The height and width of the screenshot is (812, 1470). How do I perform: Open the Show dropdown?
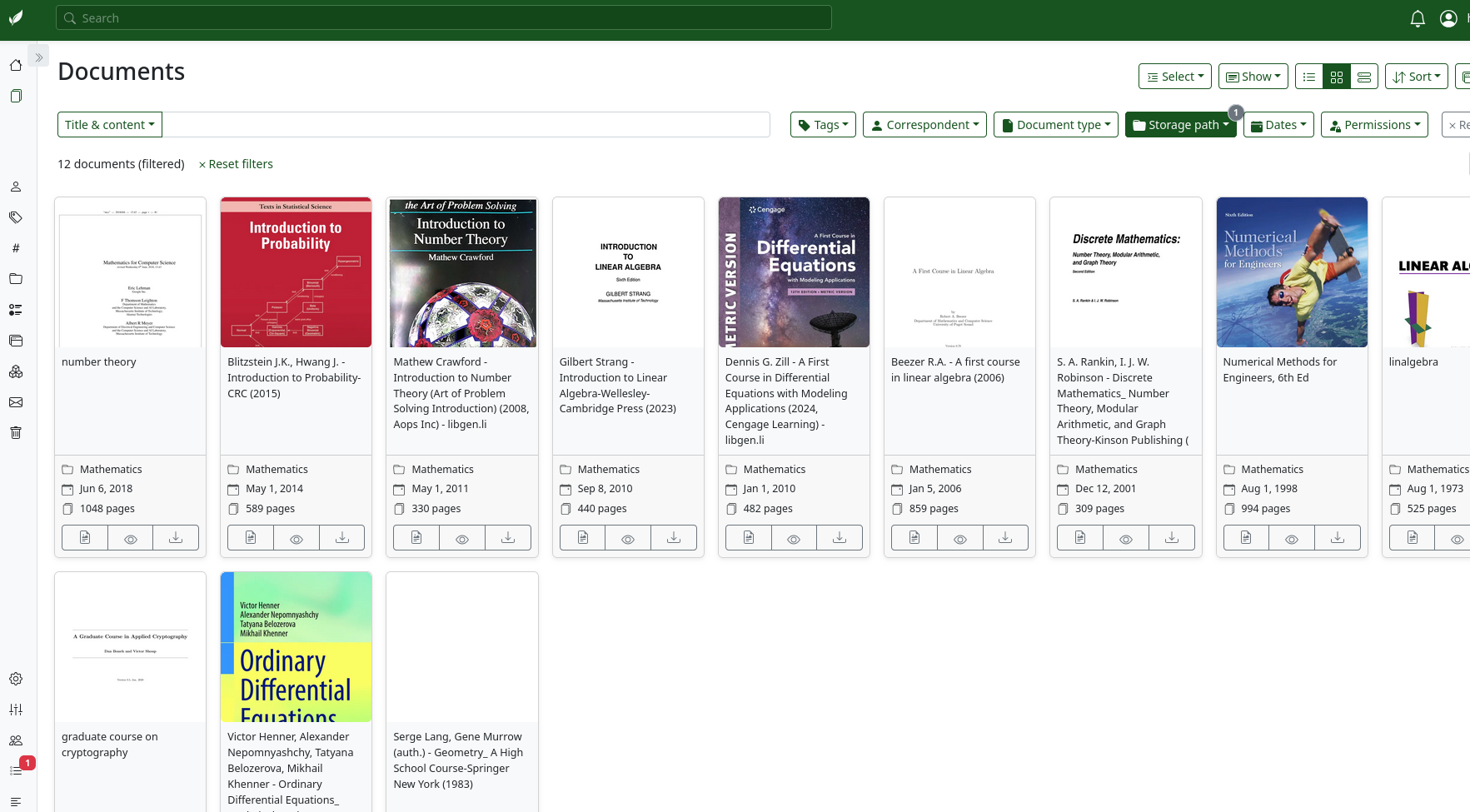pos(1253,77)
